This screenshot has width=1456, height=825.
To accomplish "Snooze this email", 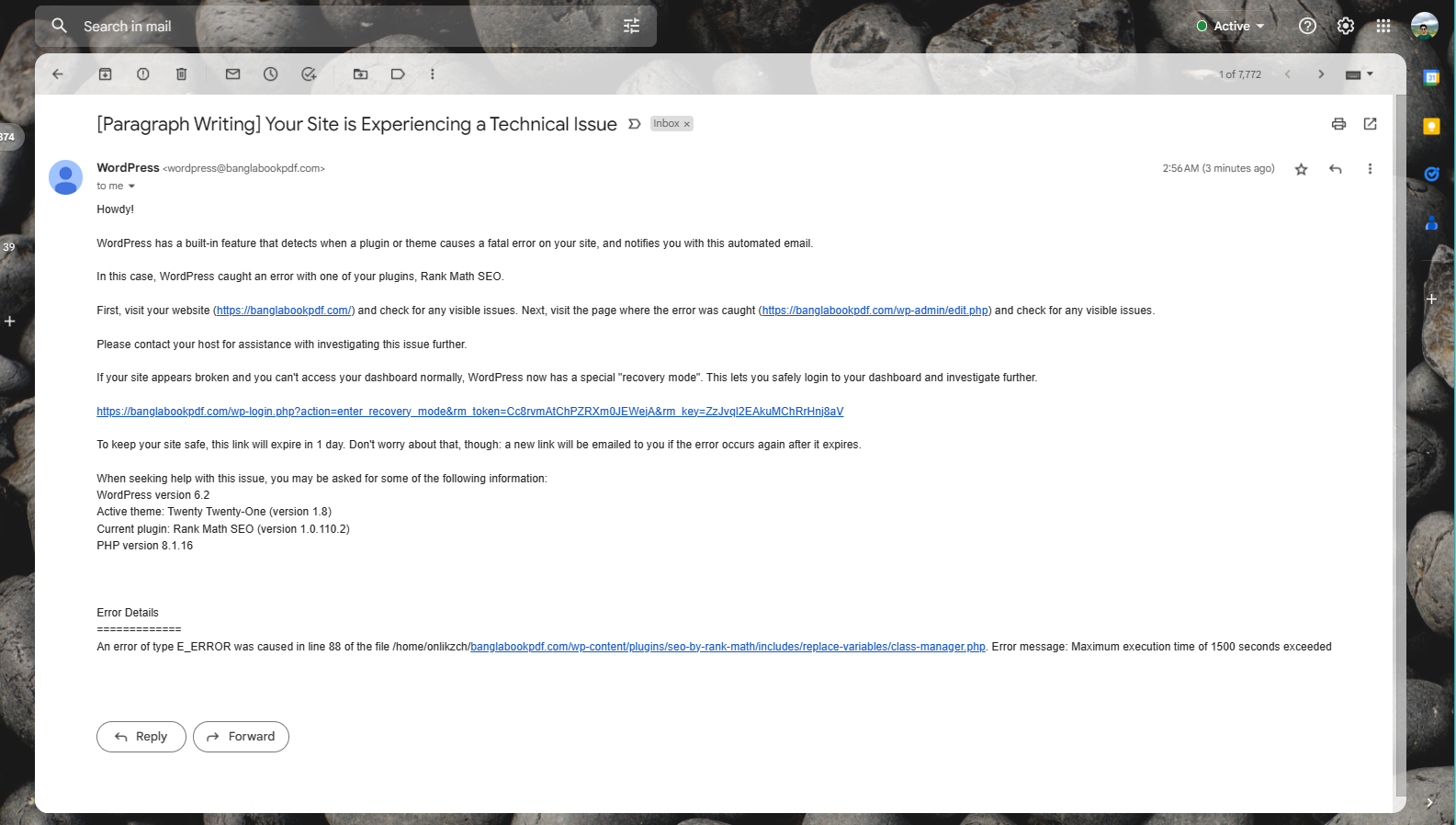I will [x=271, y=74].
